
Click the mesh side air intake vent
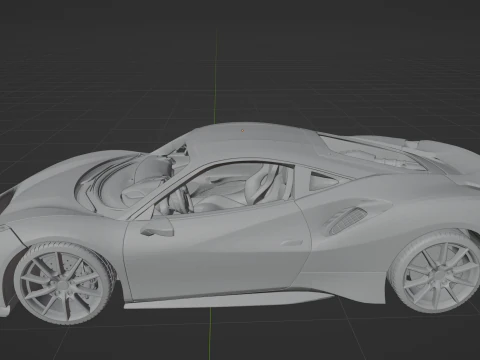(x=348, y=220)
